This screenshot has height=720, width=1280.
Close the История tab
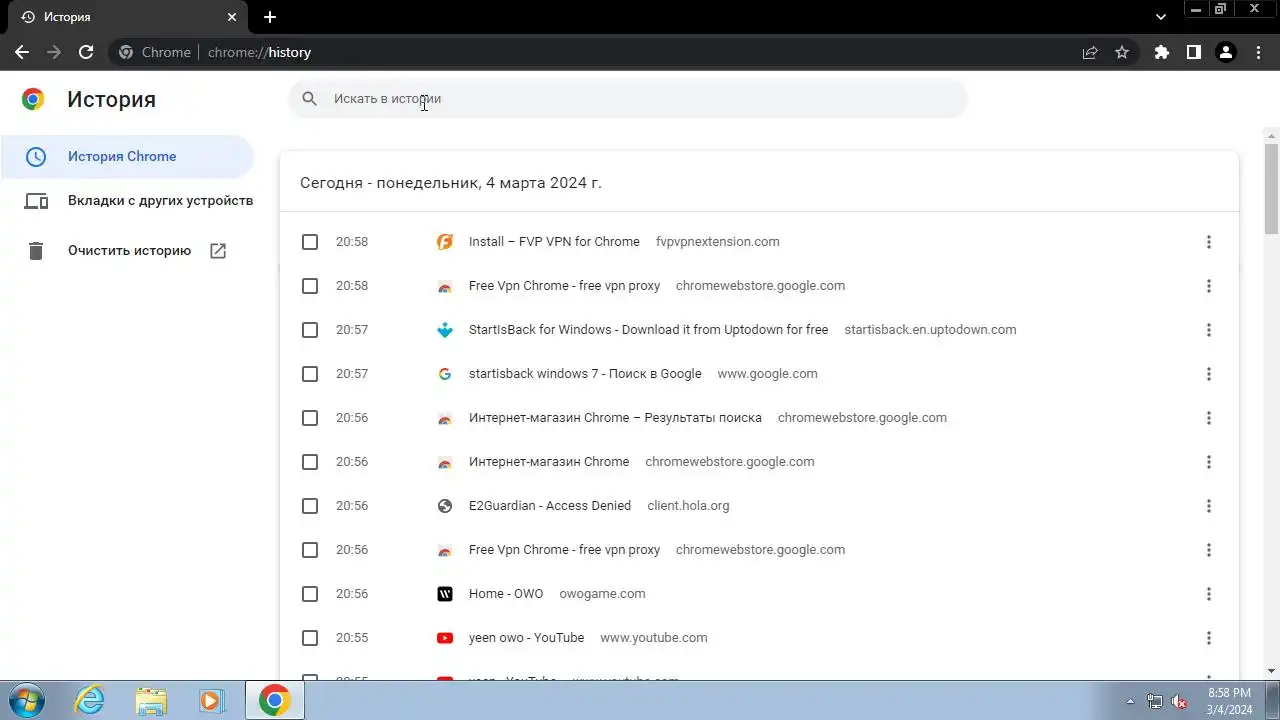pos(232,17)
